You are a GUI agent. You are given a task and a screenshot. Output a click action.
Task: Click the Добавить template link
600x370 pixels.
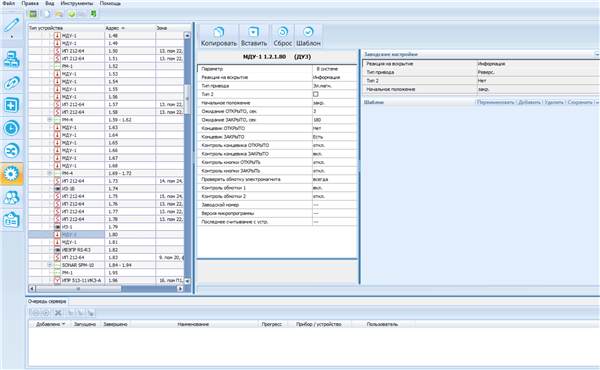tap(529, 102)
